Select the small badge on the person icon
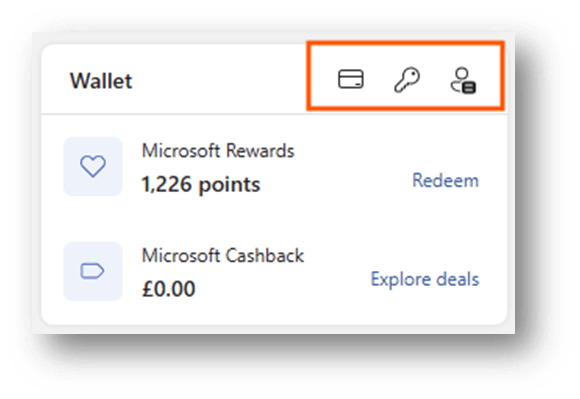This screenshot has width=580, height=399. tap(469, 88)
